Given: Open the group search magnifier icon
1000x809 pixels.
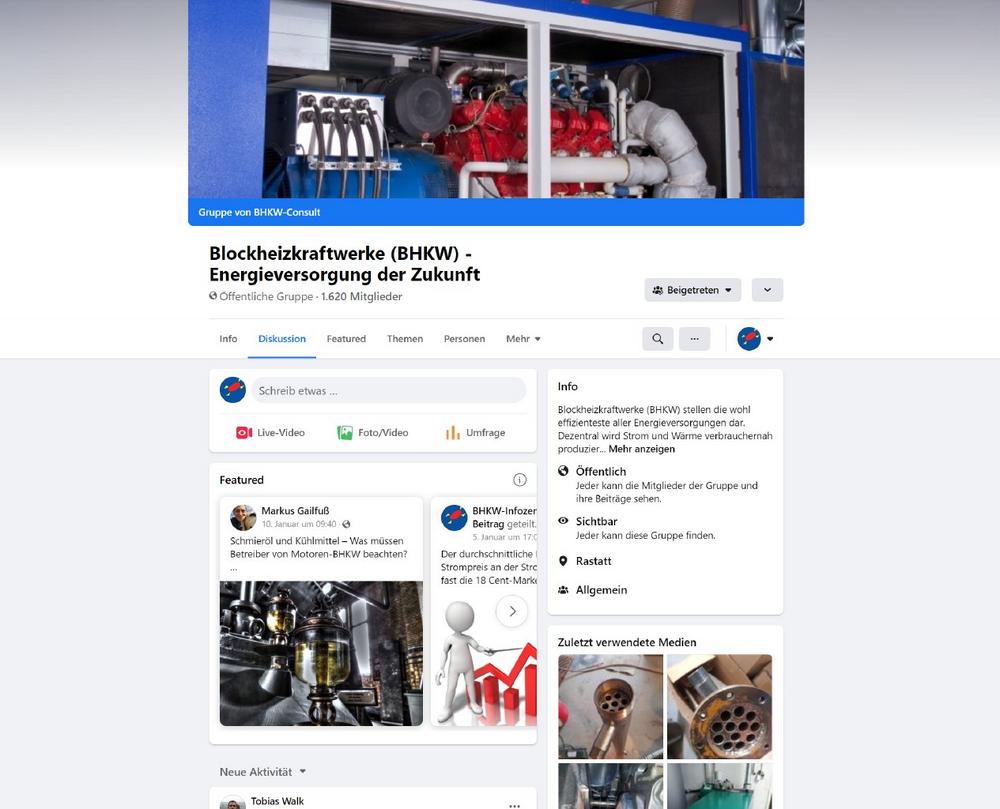Looking at the screenshot, I should pyautogui.click(x=658, y=339).
